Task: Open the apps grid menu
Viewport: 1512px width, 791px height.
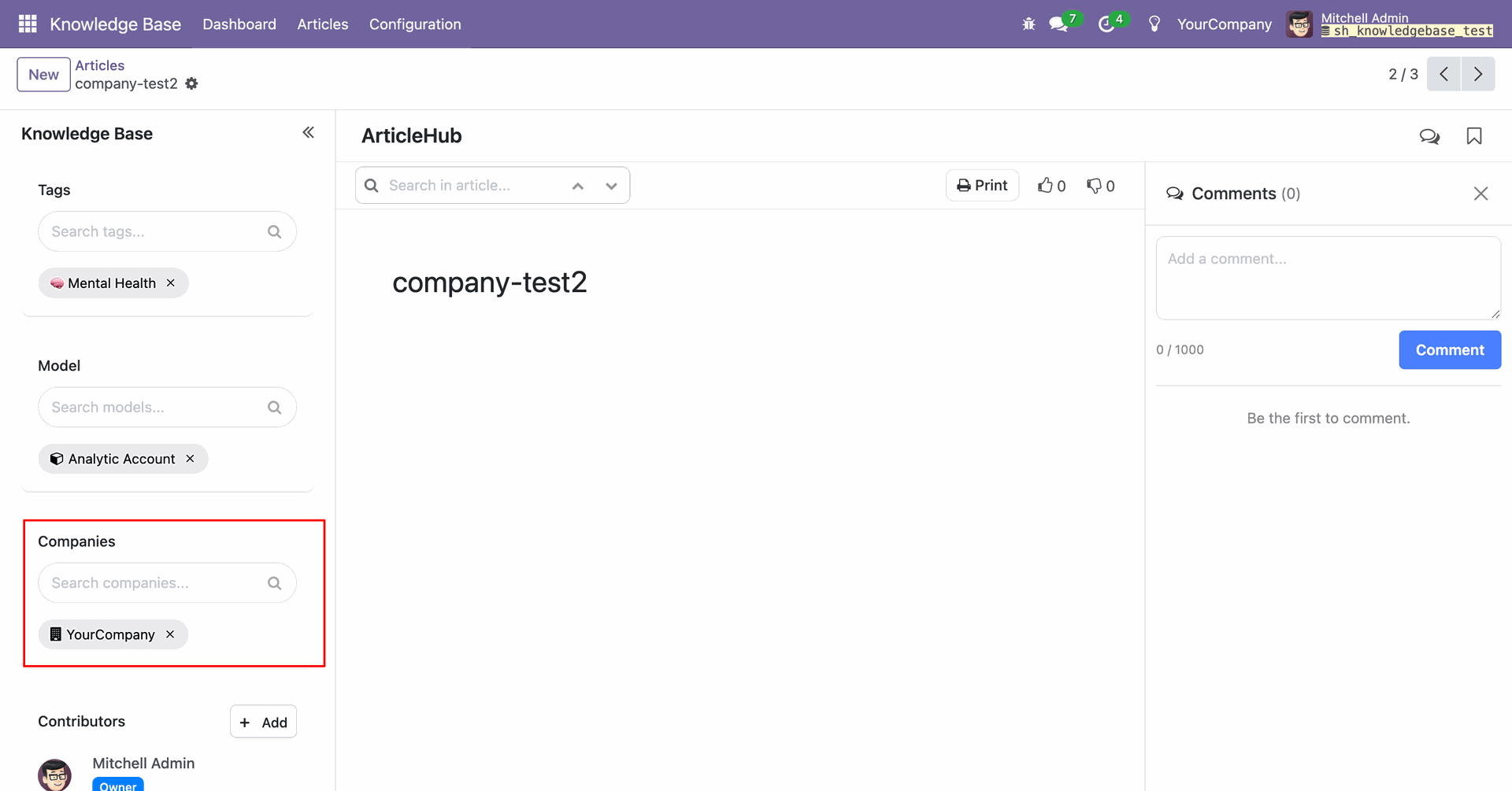Action: click(28, 24)
